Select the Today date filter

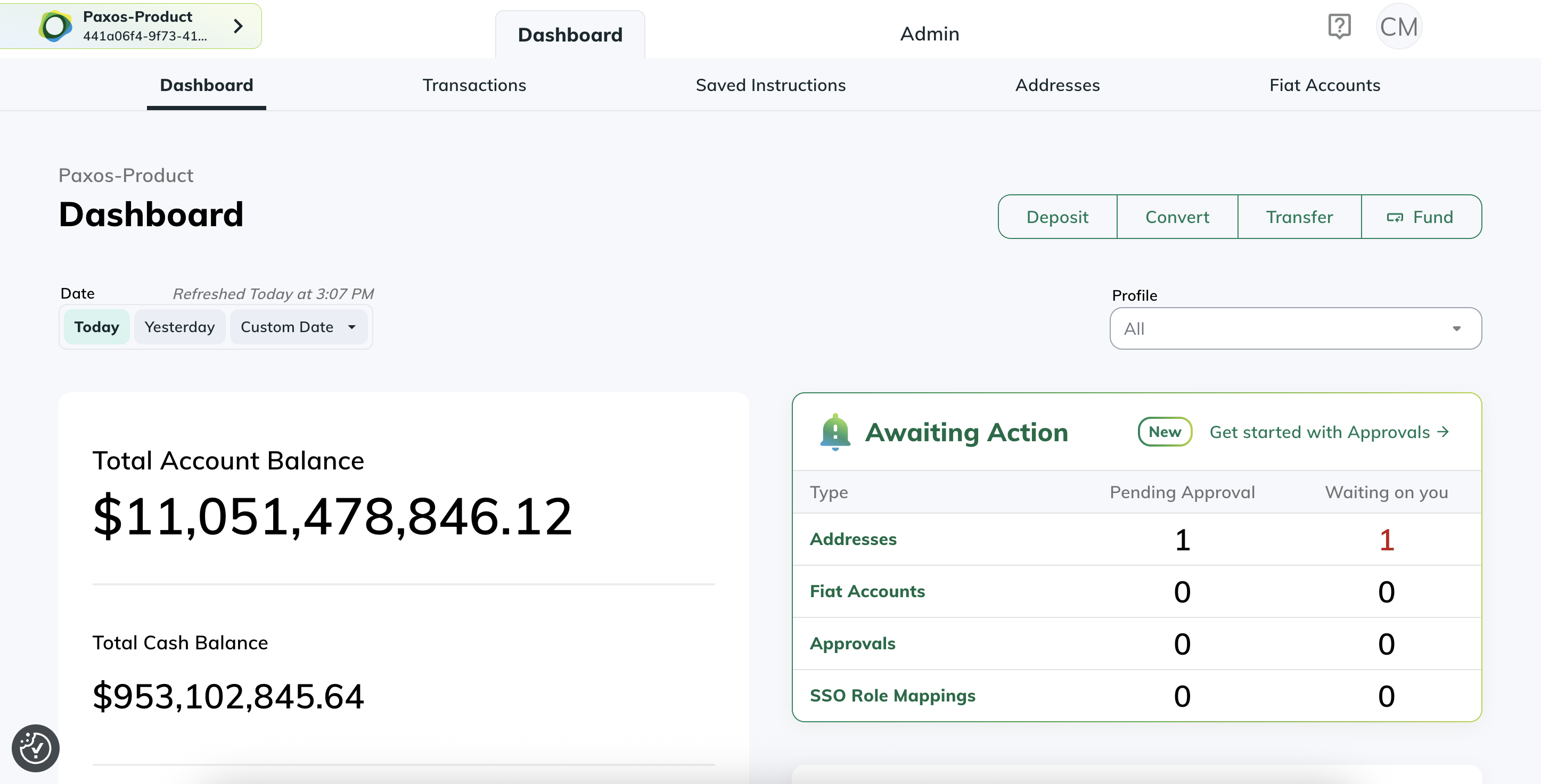96,327
